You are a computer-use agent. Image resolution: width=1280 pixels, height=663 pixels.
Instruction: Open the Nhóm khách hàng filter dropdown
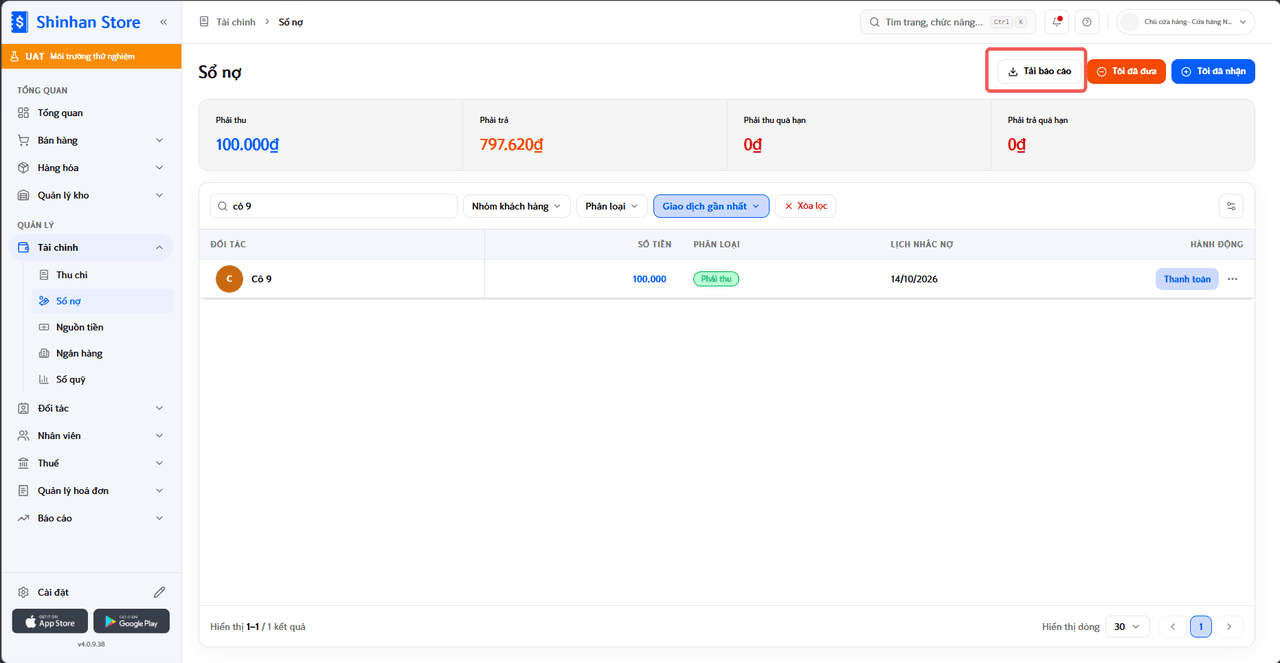click(516, 206)
